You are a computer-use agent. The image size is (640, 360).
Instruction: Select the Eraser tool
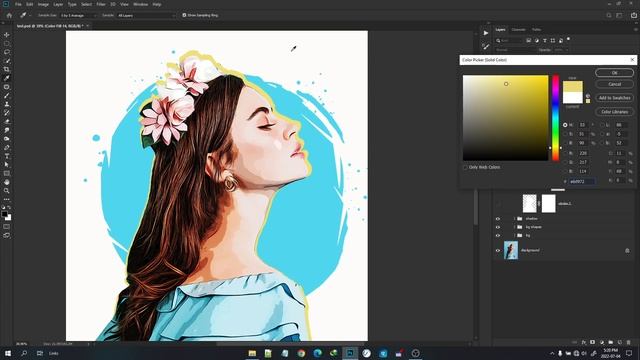point(7,121)
